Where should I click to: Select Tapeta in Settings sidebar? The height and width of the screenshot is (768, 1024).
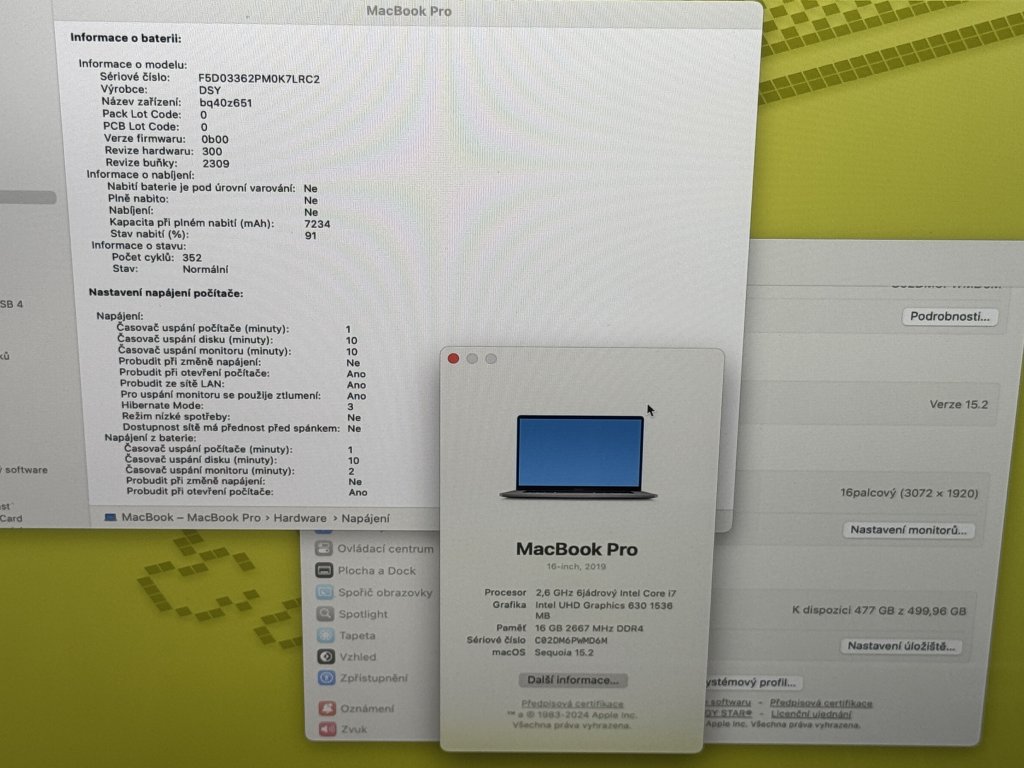click(347, 635)
